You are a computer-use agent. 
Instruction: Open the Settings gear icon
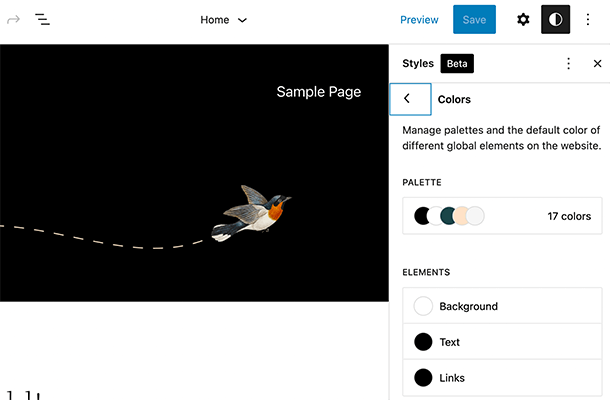tap(523, 19)
